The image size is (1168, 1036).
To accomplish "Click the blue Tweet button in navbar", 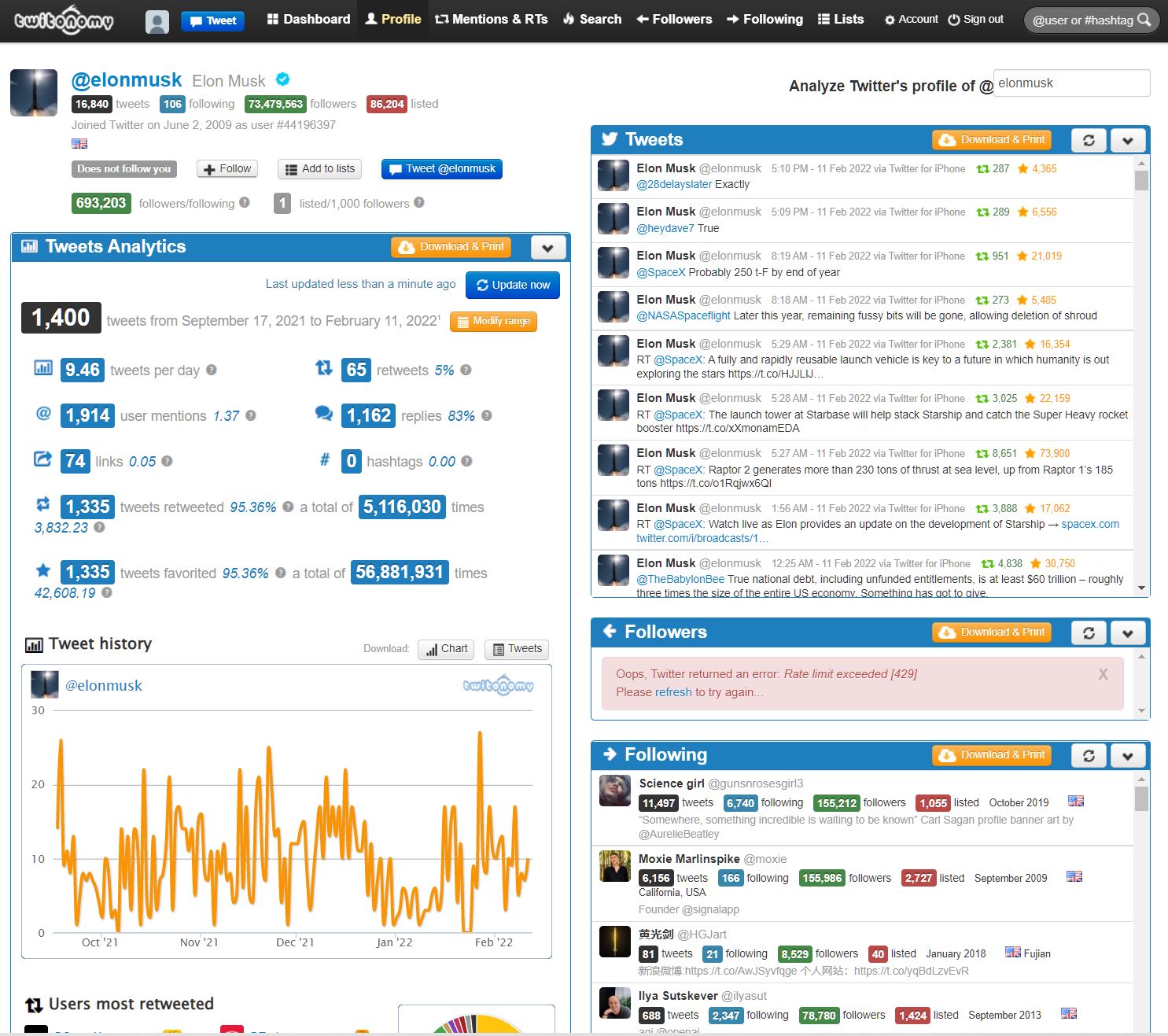I will pos(212,21).
